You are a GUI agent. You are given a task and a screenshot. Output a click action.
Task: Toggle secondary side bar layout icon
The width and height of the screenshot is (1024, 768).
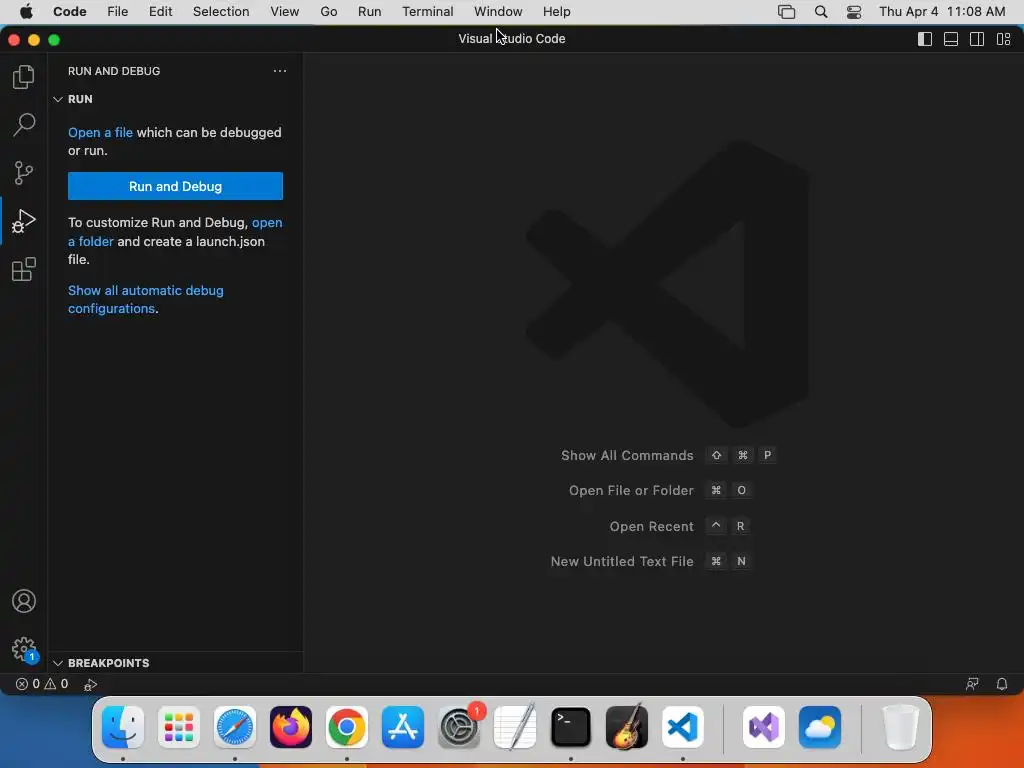pyautogui.click(x=977, y=39)
